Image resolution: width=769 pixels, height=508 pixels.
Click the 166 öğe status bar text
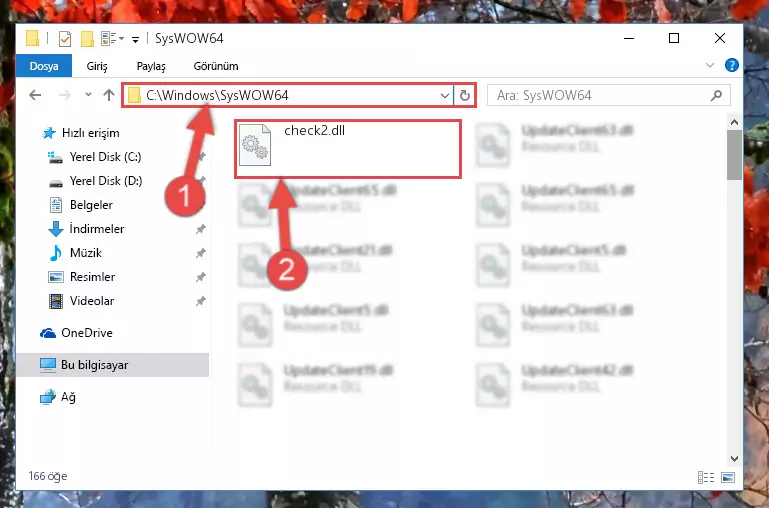coord(48,476)
